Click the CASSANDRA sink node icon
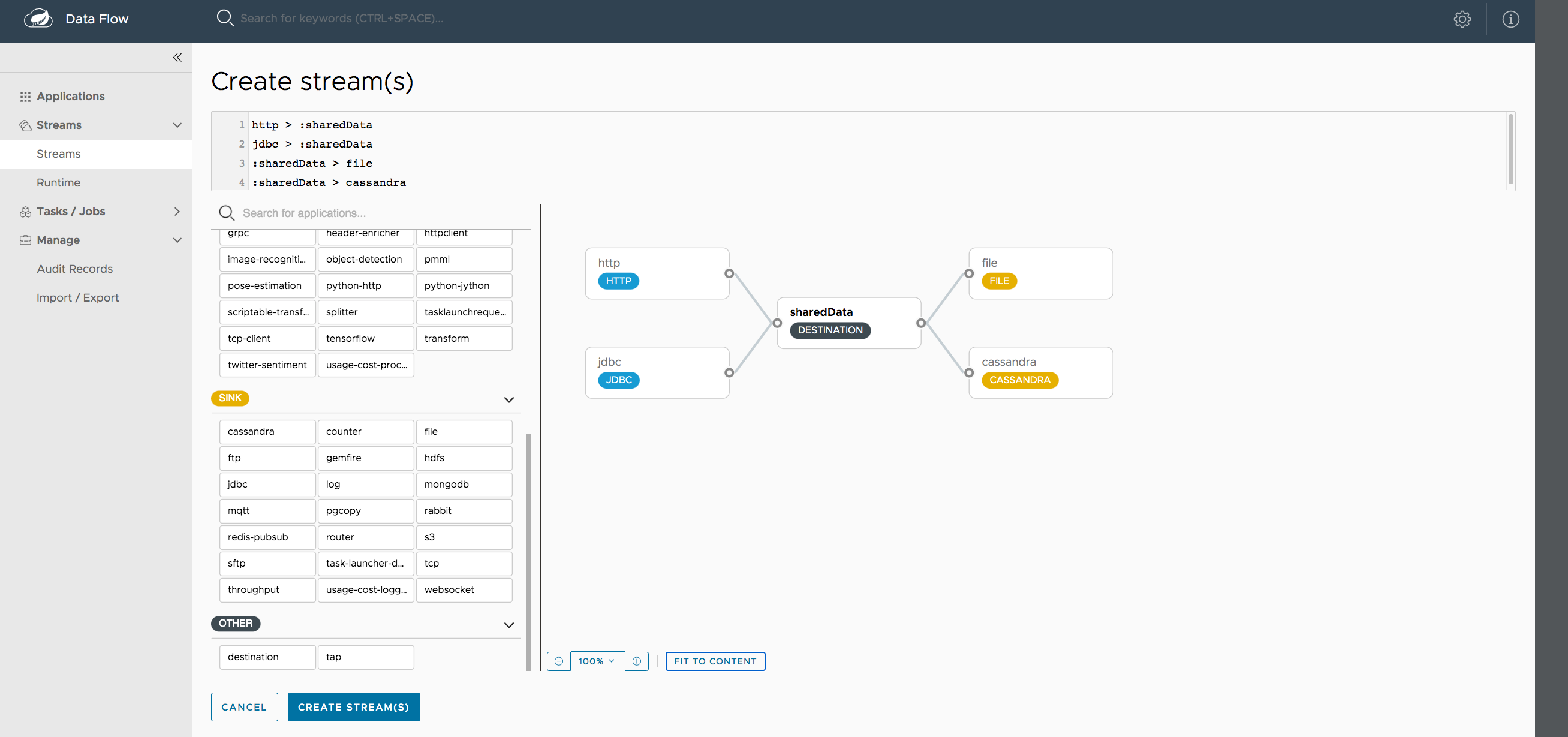 [x=1019, y=379]
